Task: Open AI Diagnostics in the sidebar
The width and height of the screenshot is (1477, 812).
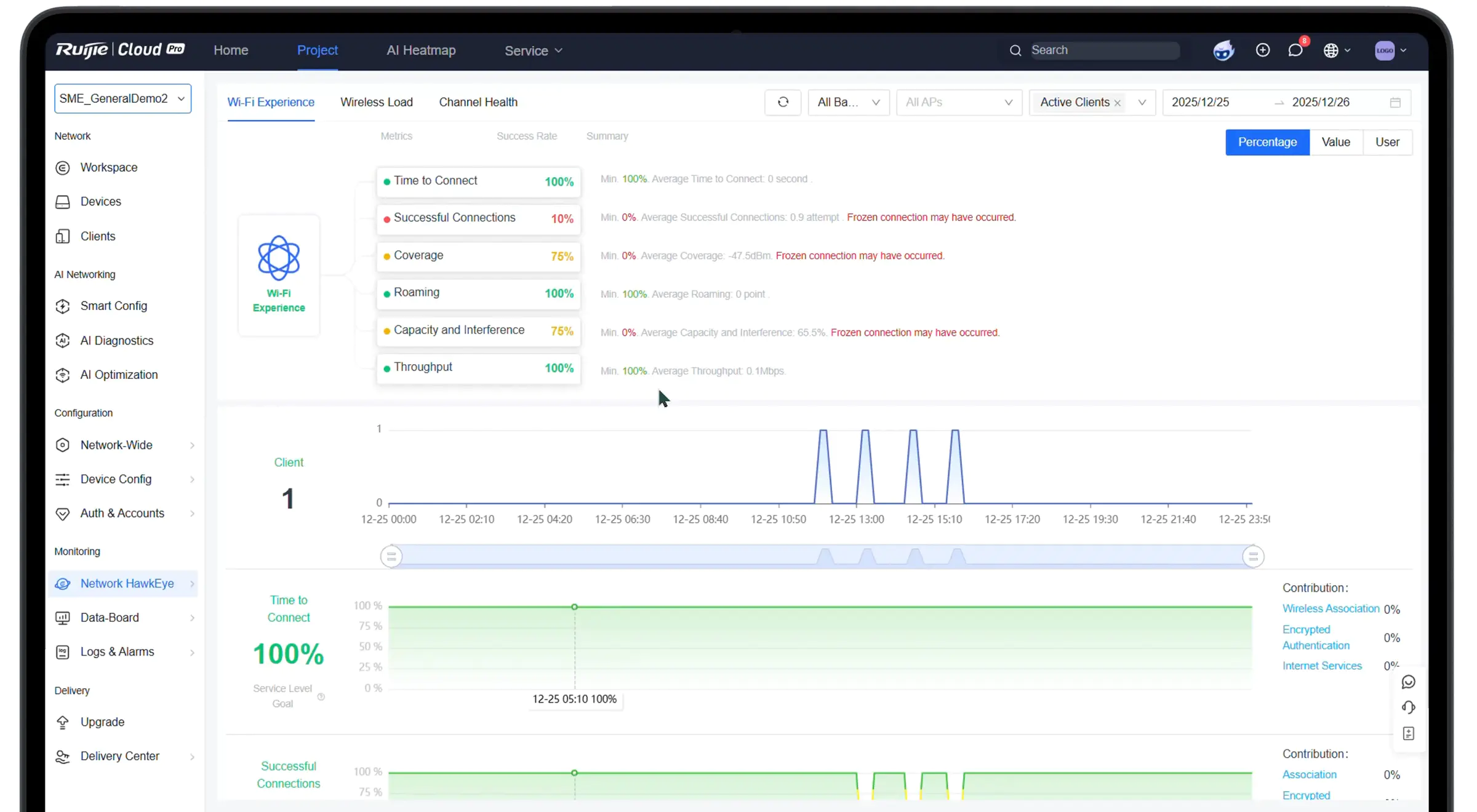Action: 117,341
